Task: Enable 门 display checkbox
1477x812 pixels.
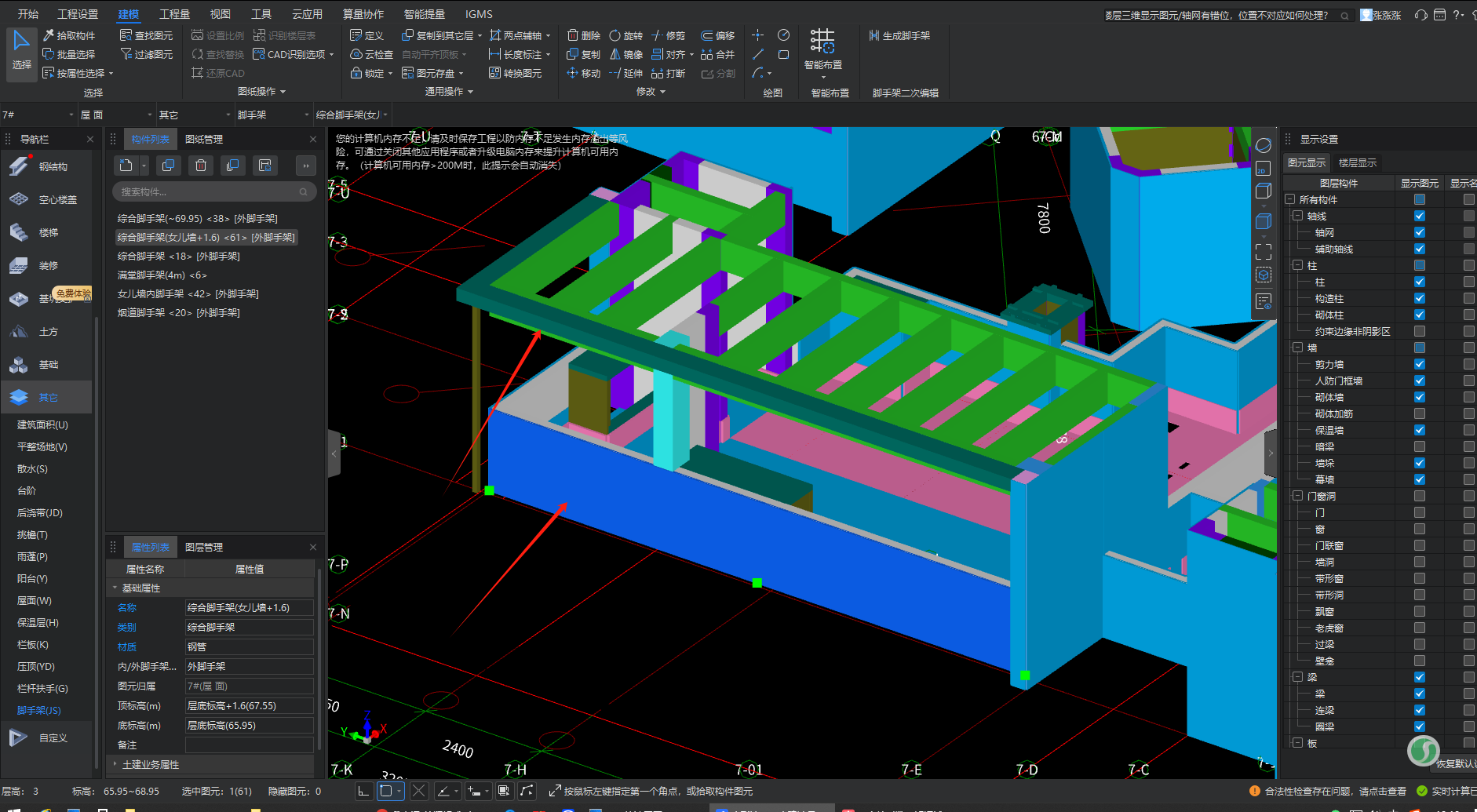Action: click(1420, 512)
